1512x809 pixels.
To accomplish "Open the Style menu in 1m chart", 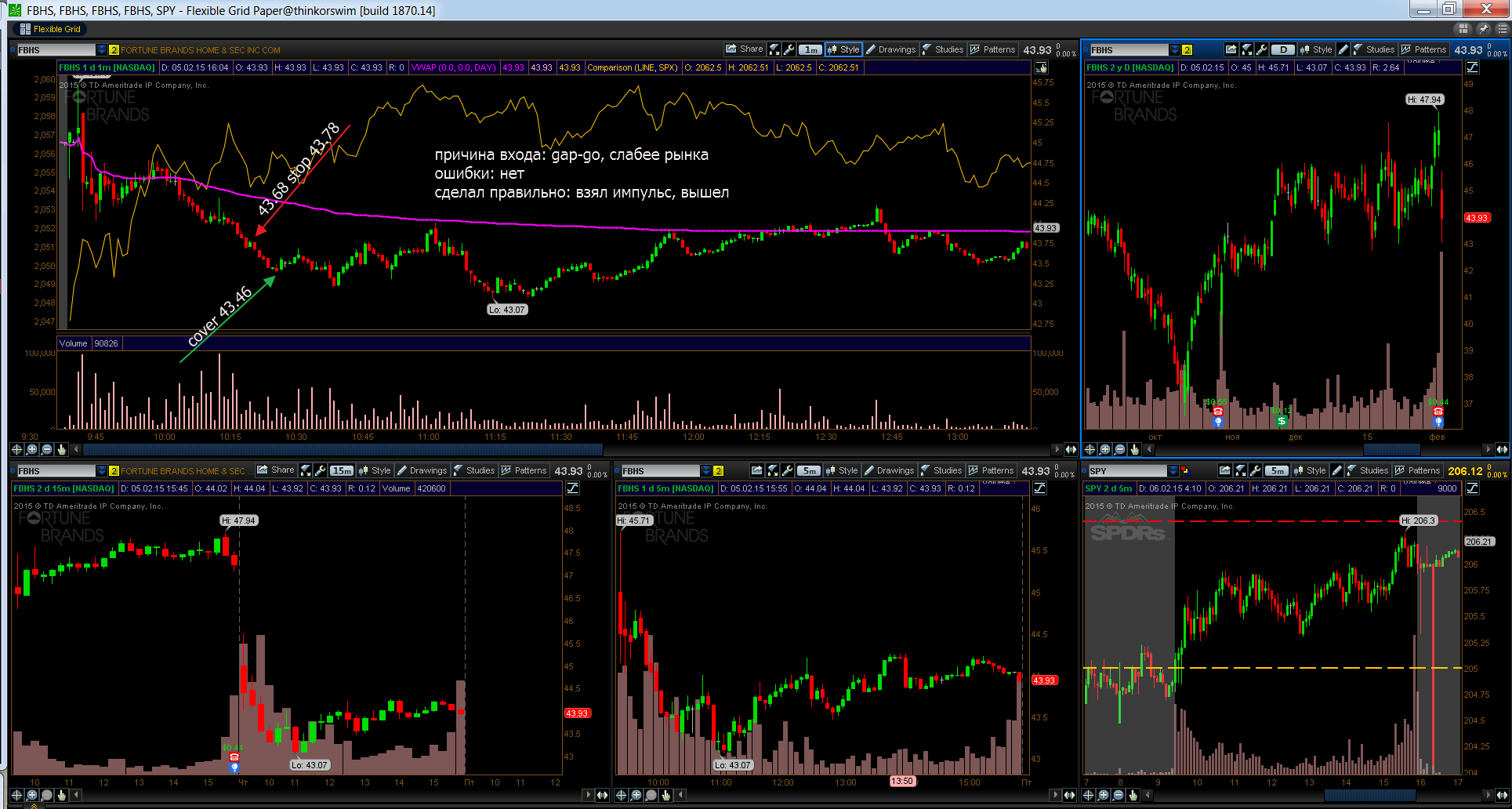I will click(x=844, y=49).
